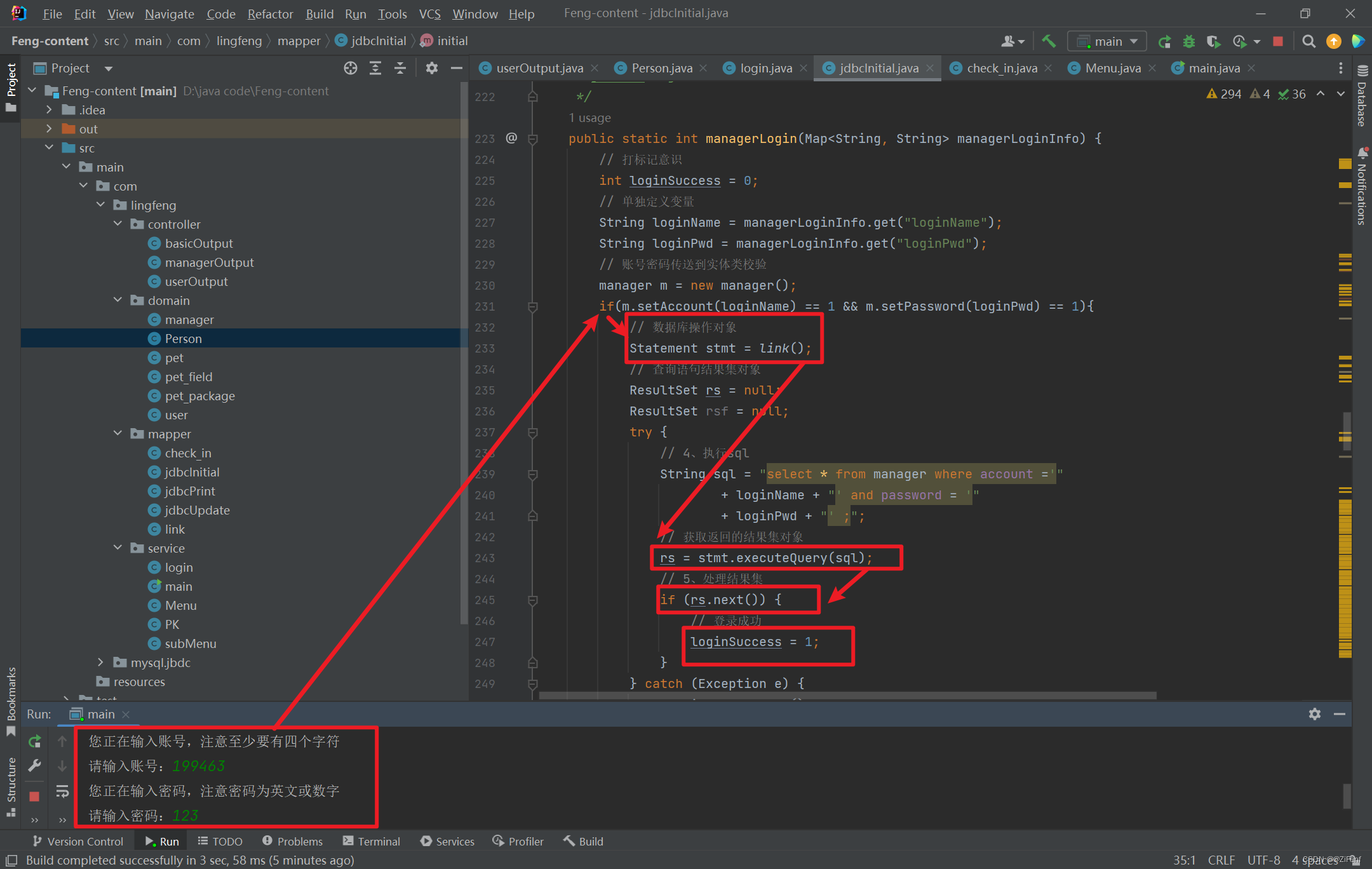The width and height of the screenshot is (1372, 869).
Task: Click the Debug bug icon in toolbar
Action: click(1189, 41)
